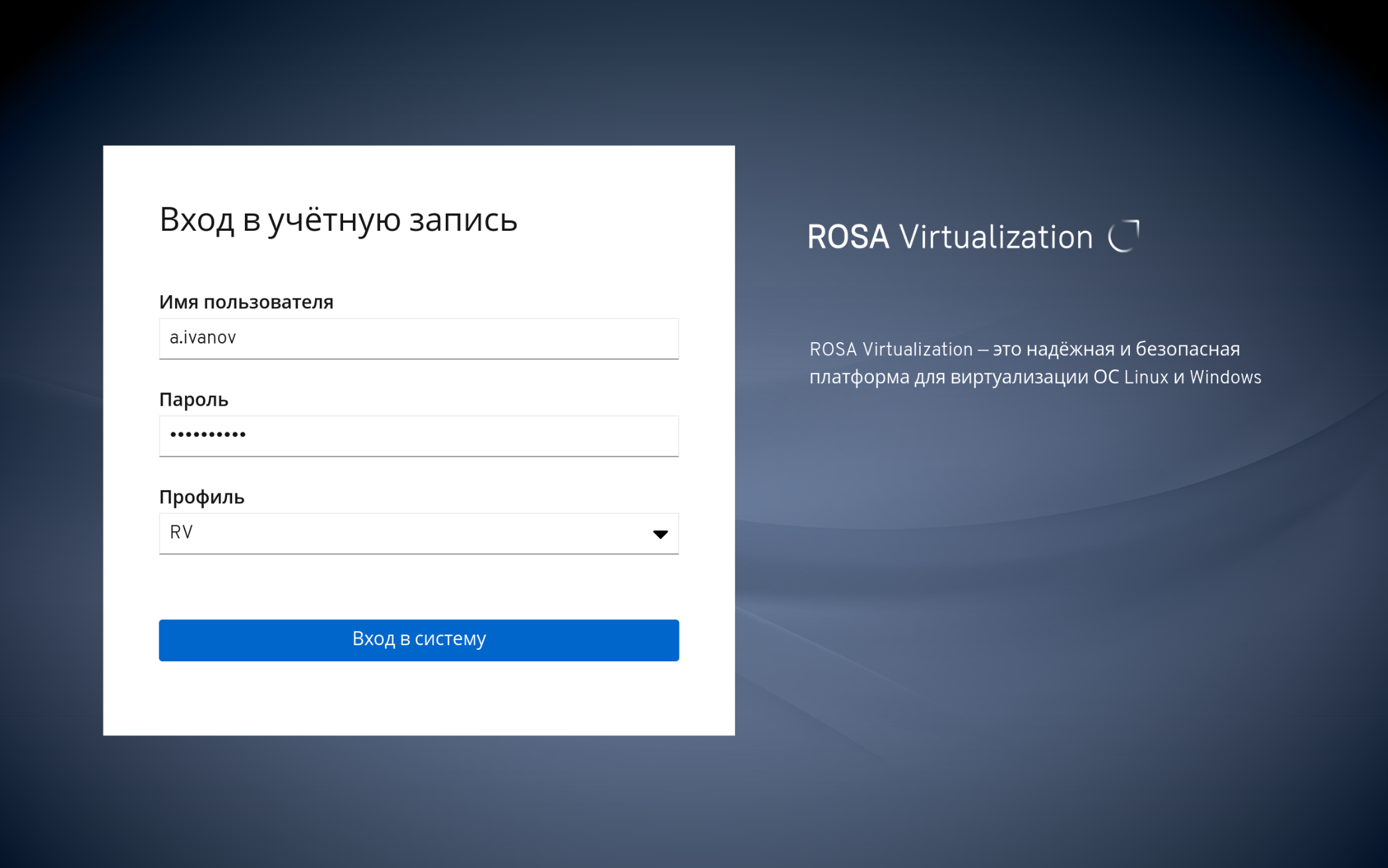Focus the Имя пользователя input field
The height and width of the screenshot is (868, 1388).
tap(418, 338)
